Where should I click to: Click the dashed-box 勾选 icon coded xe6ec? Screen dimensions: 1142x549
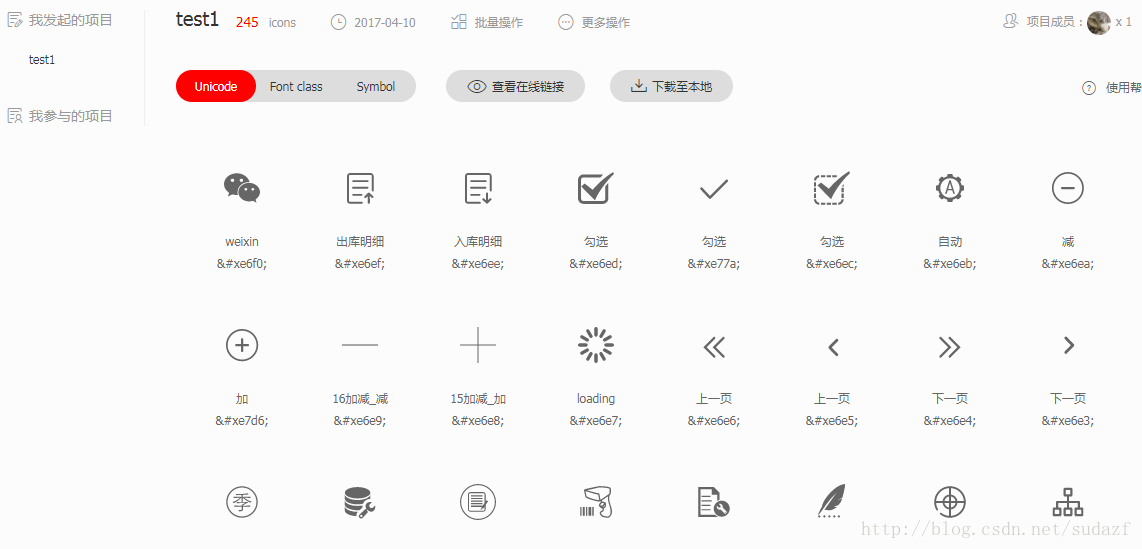(832, 189)
